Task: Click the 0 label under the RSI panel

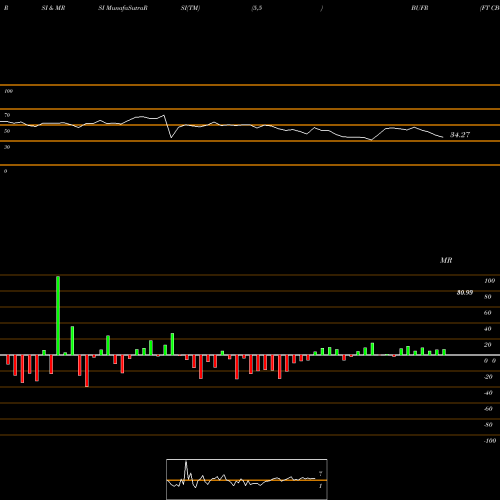Action: [5, 171]
